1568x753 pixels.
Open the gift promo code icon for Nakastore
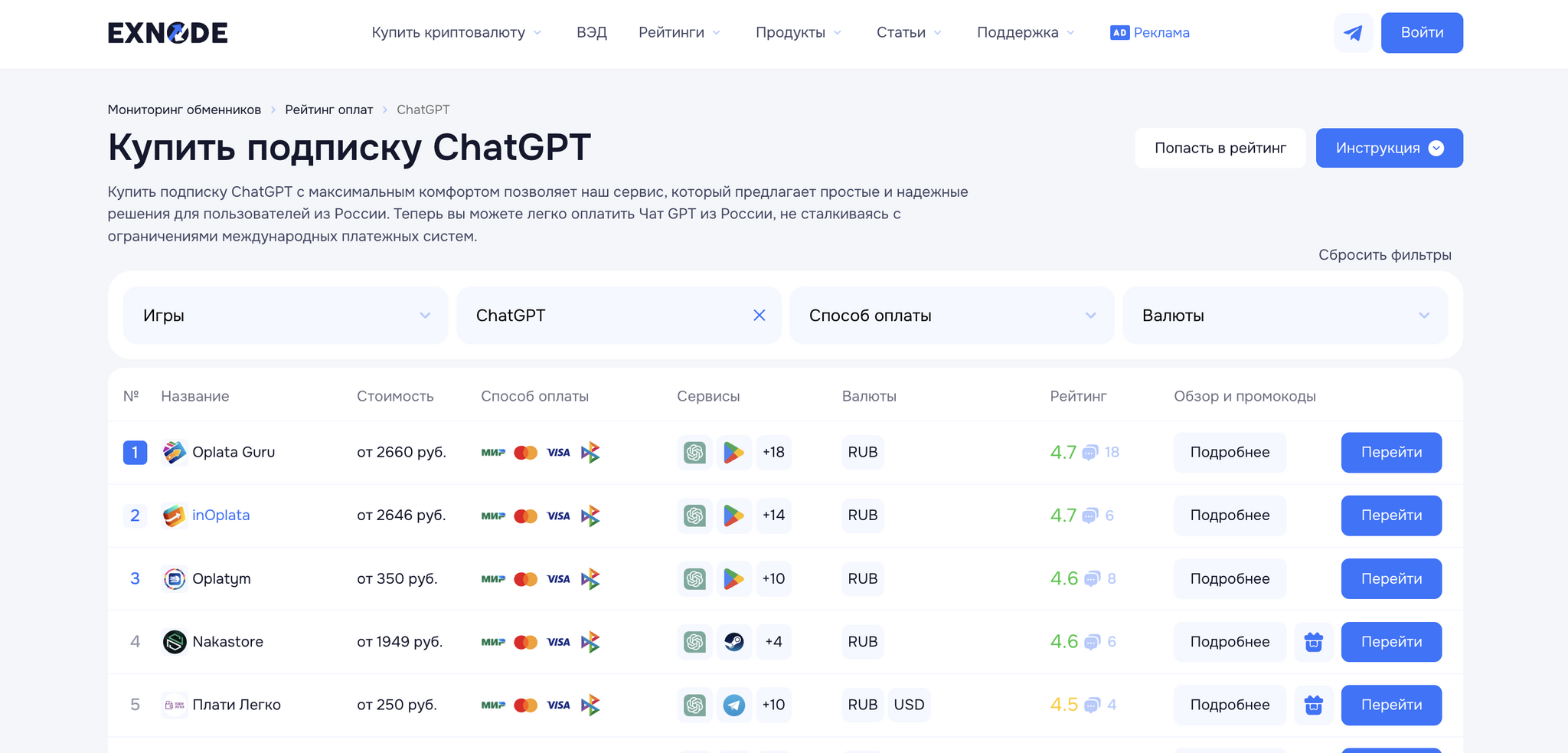point(1313,642)
